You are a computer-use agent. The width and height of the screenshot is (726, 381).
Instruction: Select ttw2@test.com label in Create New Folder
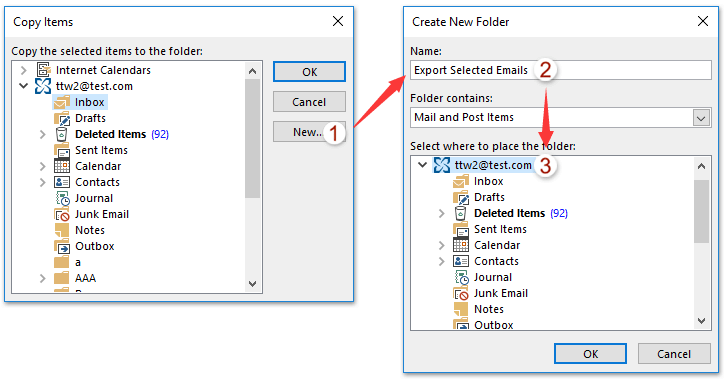coord(493,165)
